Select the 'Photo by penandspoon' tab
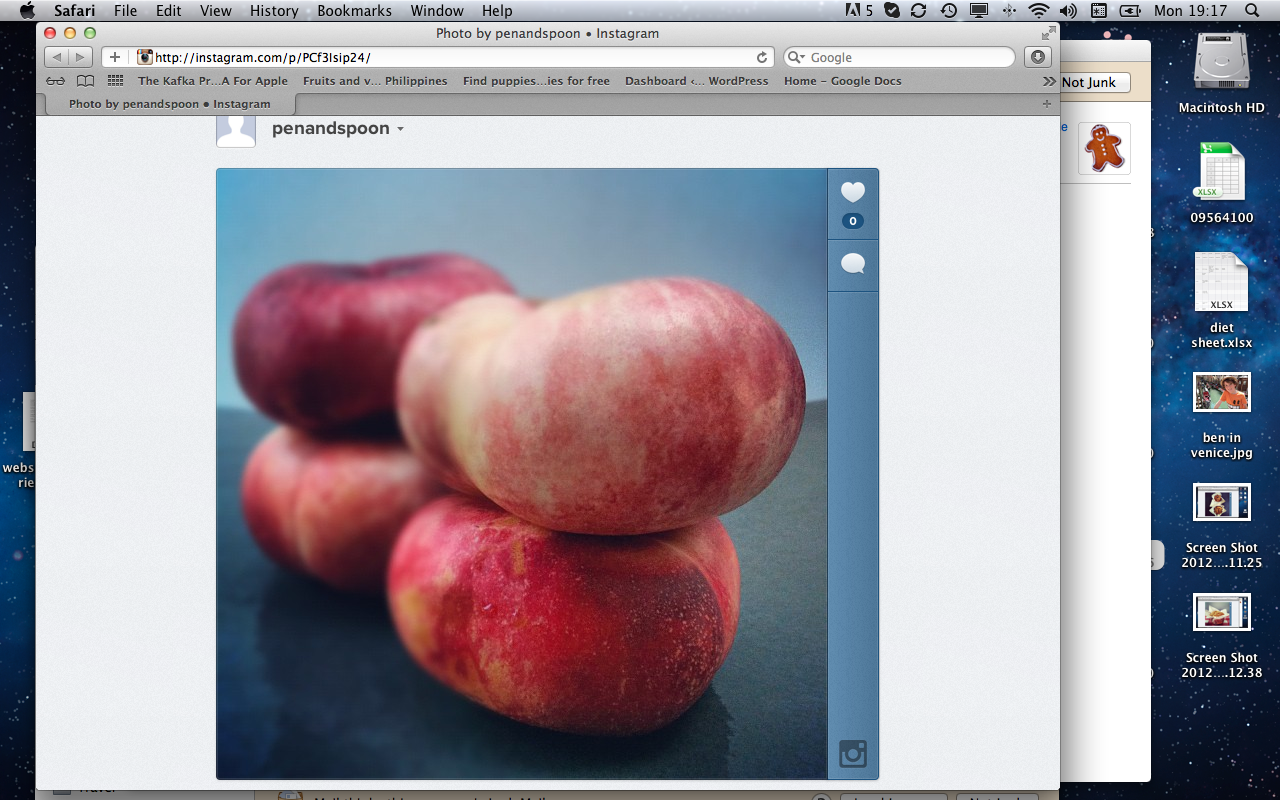1280x800 pixels. click(x=169, y=104)
